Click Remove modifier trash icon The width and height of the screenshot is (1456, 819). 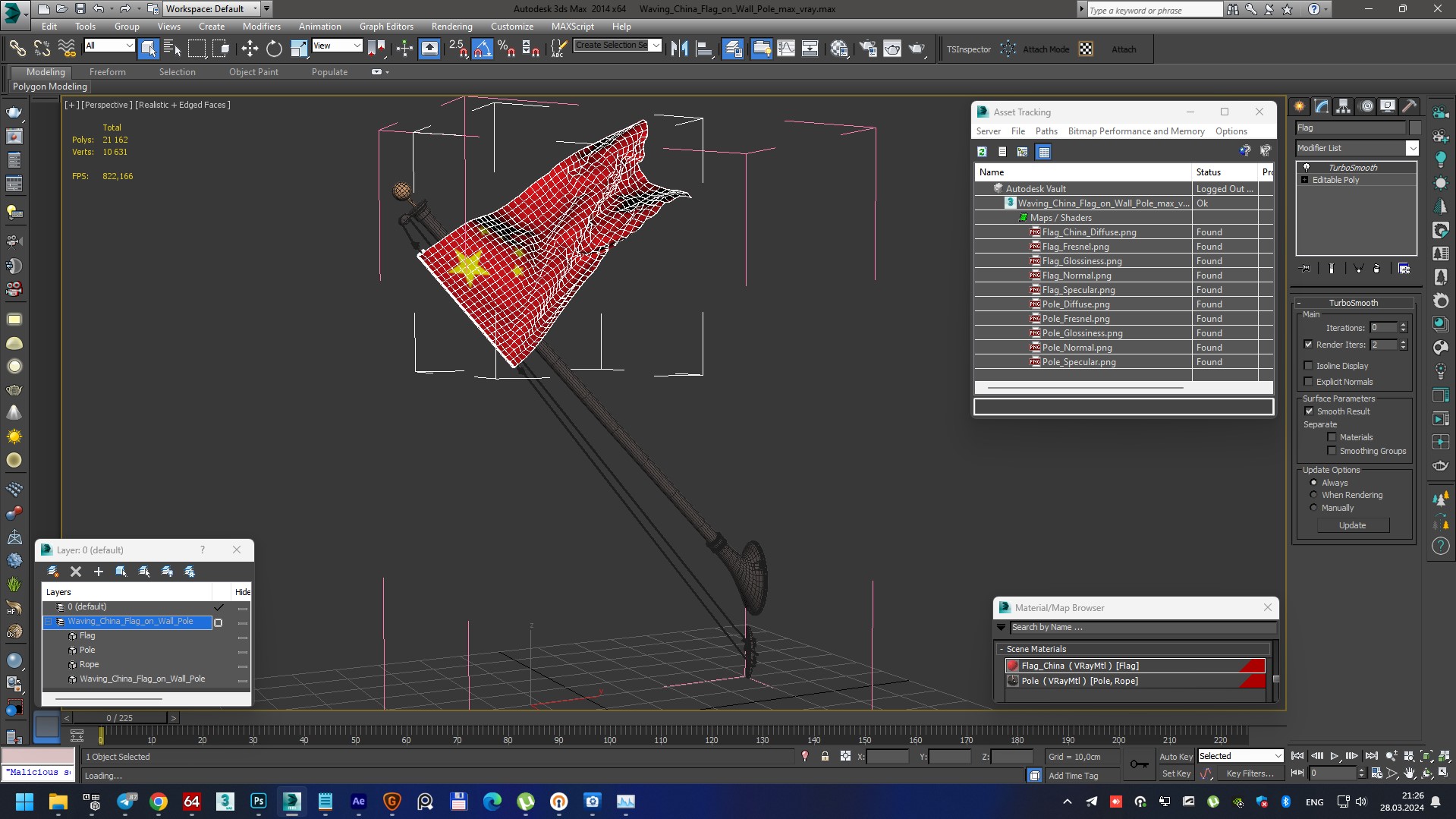tap(1377, 268)
